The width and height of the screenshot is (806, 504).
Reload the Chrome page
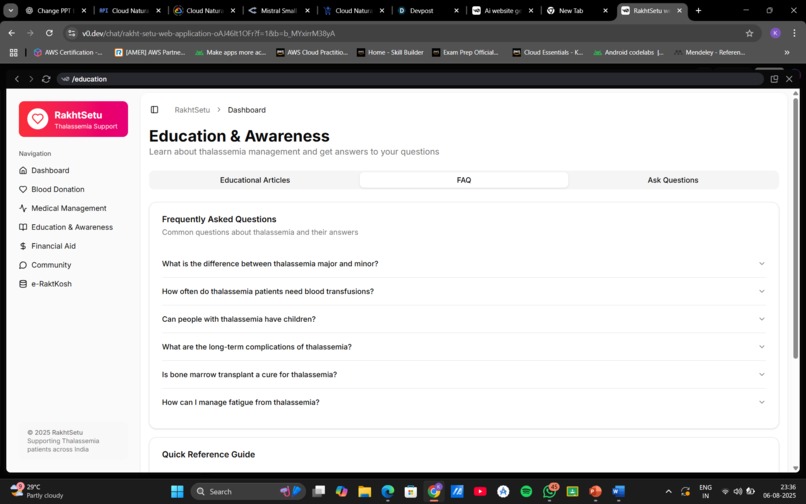[49, 33]
